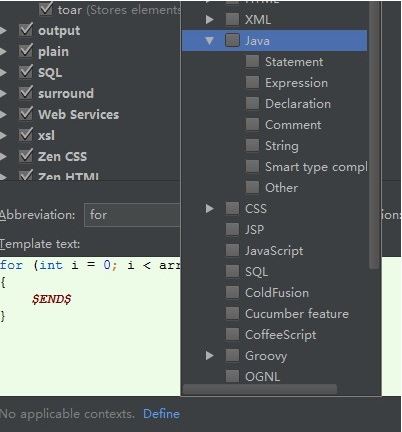Viewport: 402px width, 432px height.
Task: Check the Comment context box
Action: (x=252, y=124)
